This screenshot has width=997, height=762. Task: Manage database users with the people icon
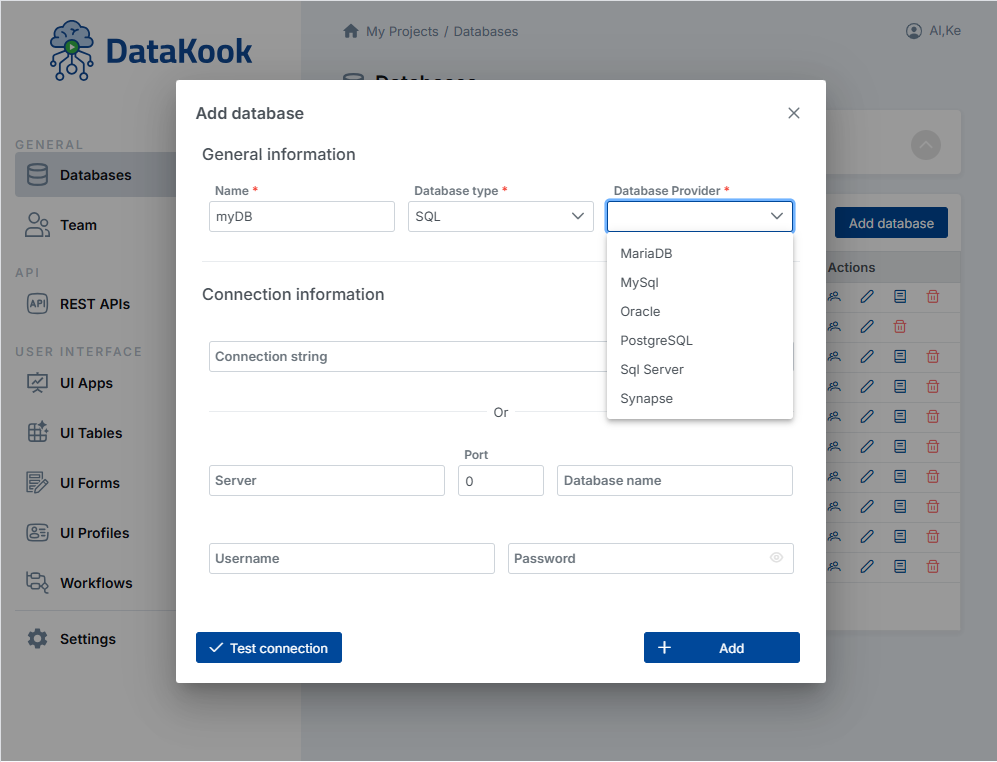[834, 297]
